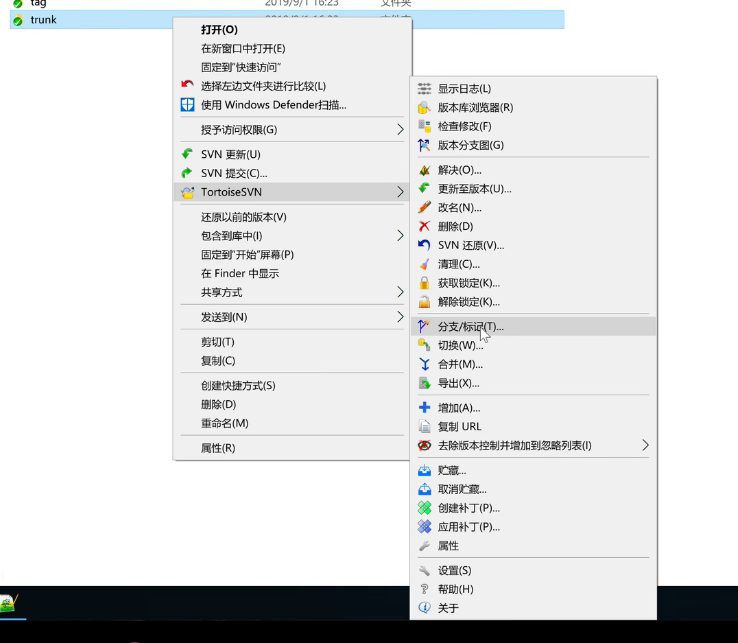Image resolution: width=738 pixels, height=643 pixels.
Task: Expand the 发送到(N) submenu arrow
Action: tap(400, 317)
